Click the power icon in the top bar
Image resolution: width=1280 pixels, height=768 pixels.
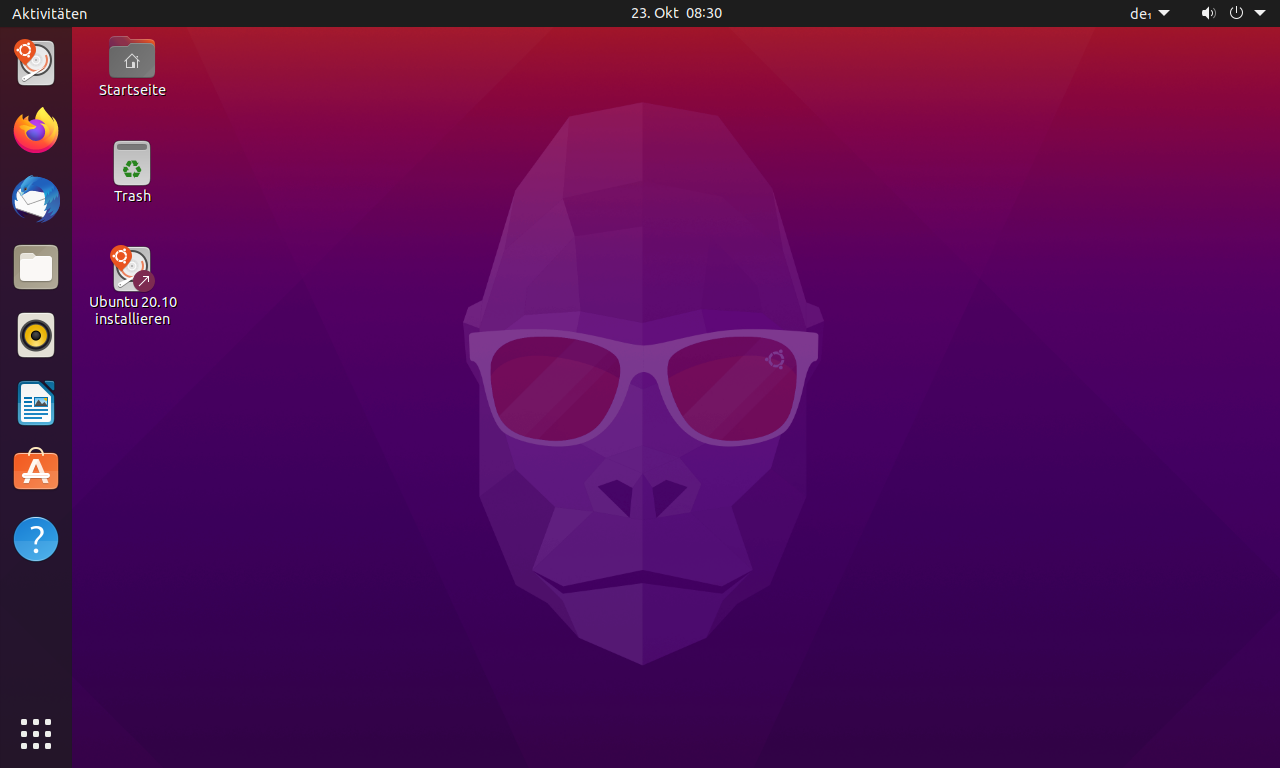1236,13
